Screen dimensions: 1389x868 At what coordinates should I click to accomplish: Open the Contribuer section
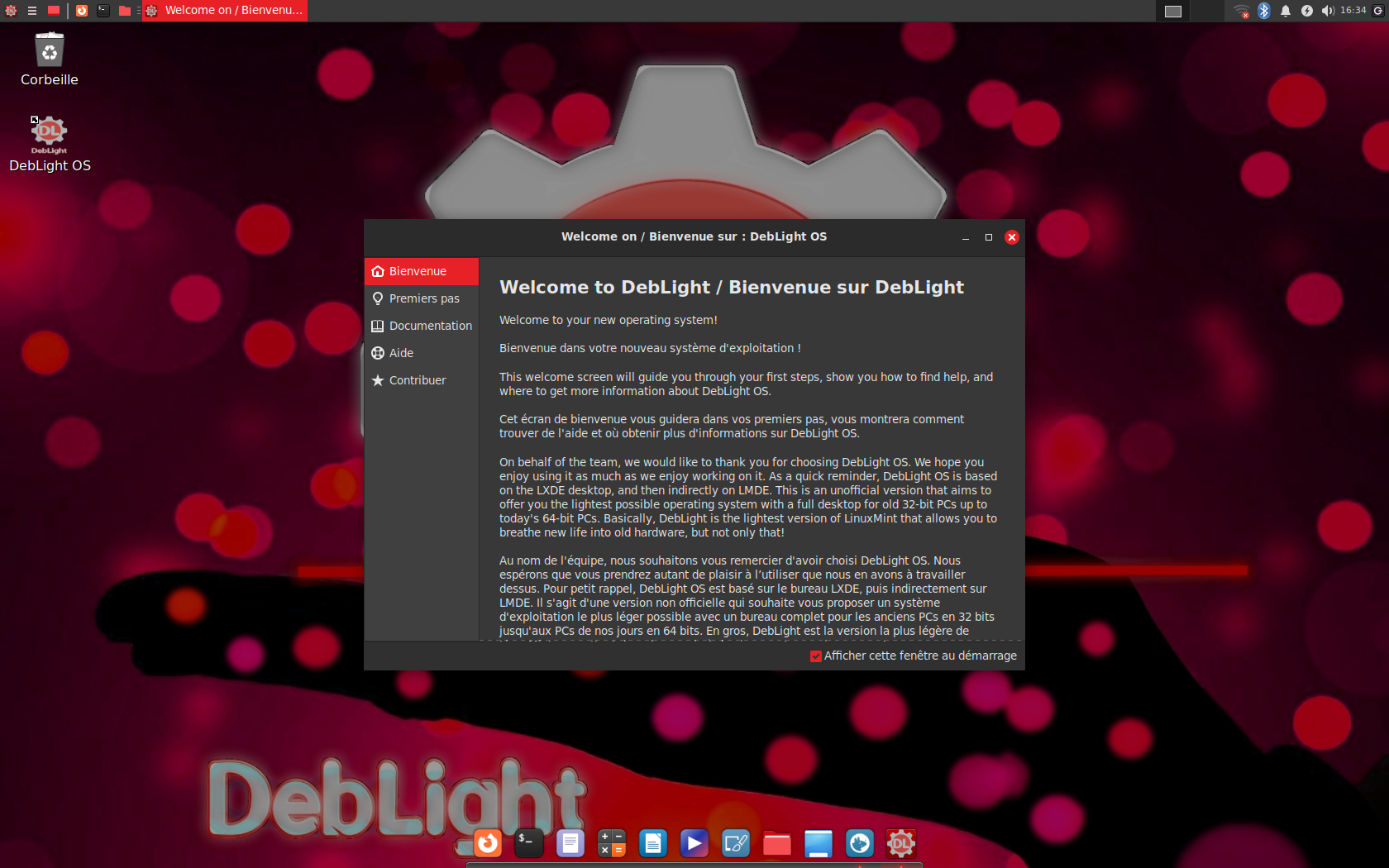(422, 380)
